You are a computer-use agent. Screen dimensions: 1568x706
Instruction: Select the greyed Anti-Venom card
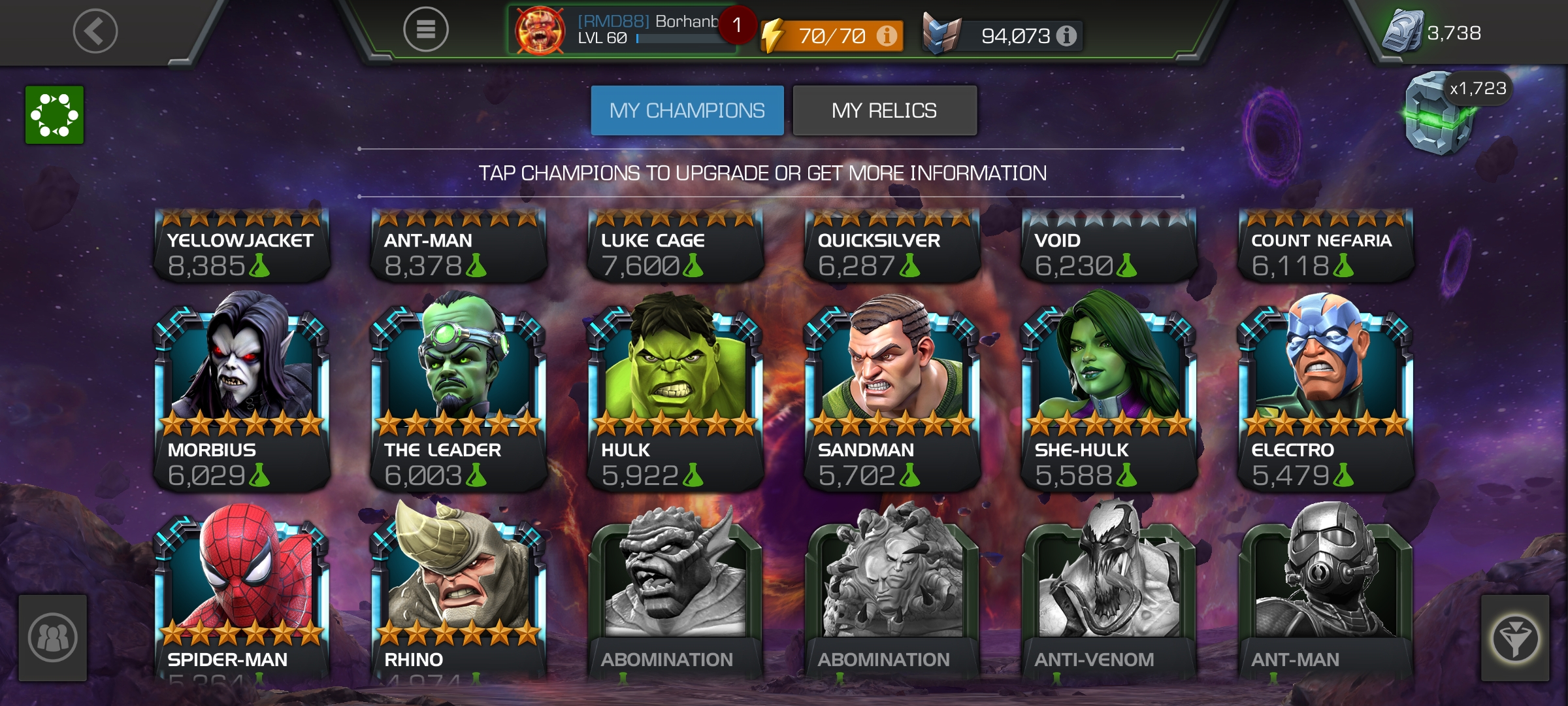tap(1109, 592)
